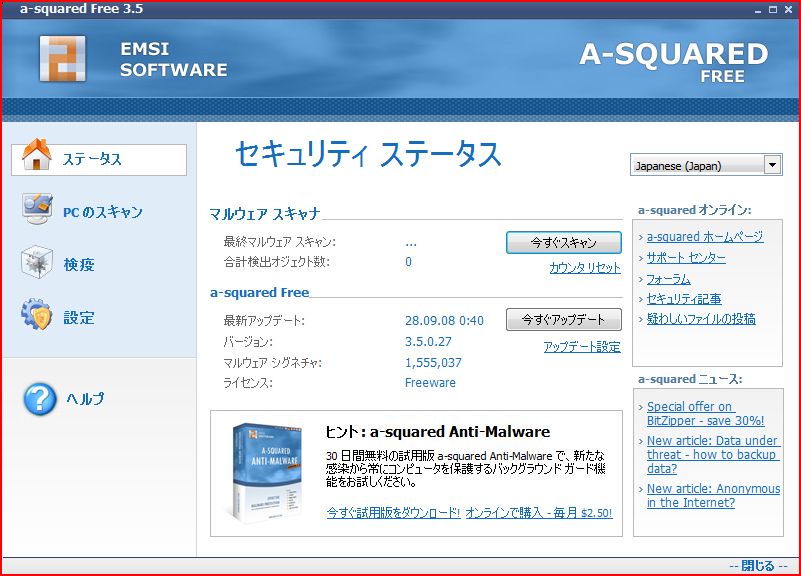
Task: Click the house icon beside ステータス
Action: point(37,154)
